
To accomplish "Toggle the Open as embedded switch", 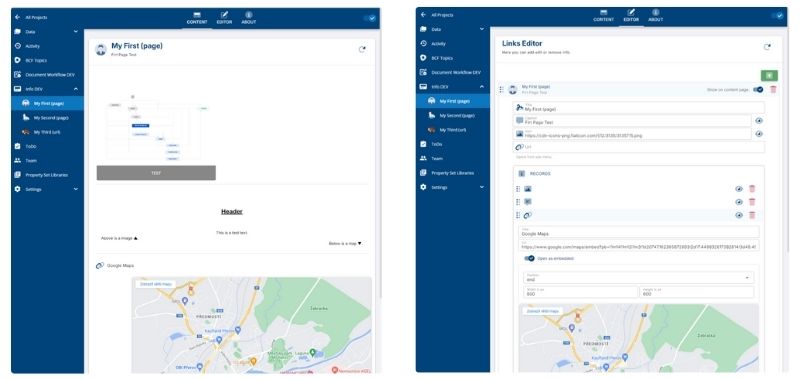I will pos(529,259).
